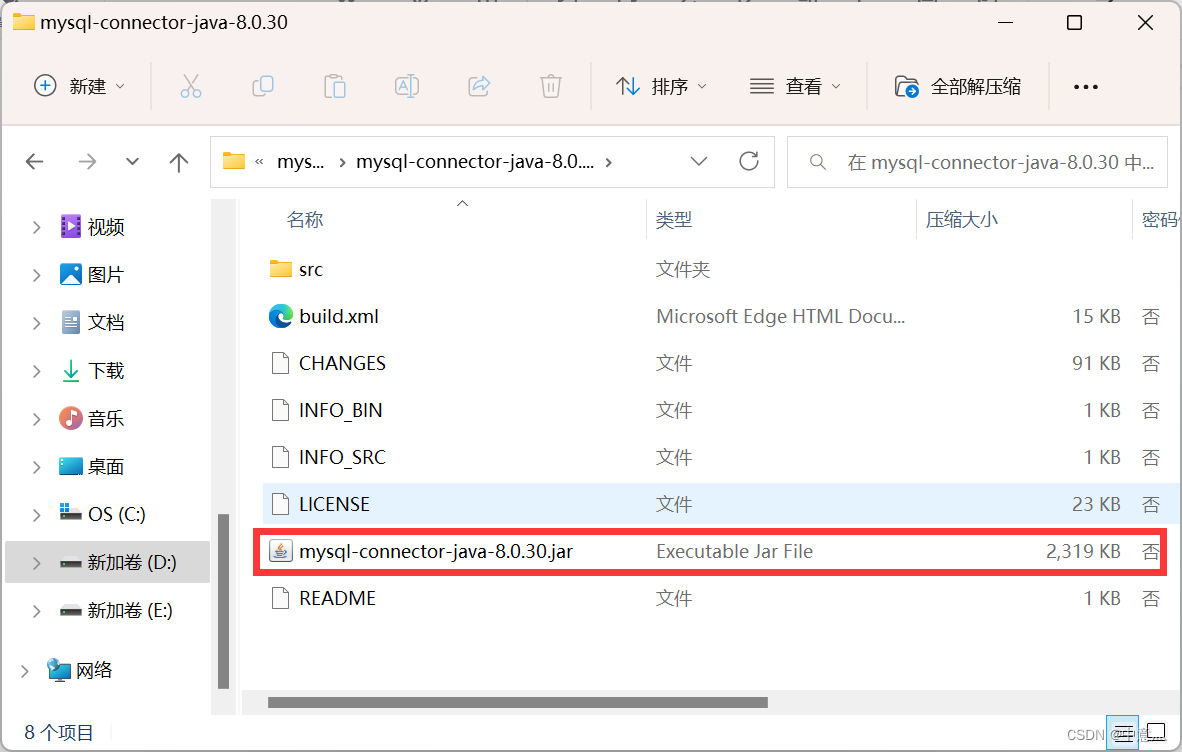
Task: Go back with the left arrow
Action: click(x=35, y=161)
